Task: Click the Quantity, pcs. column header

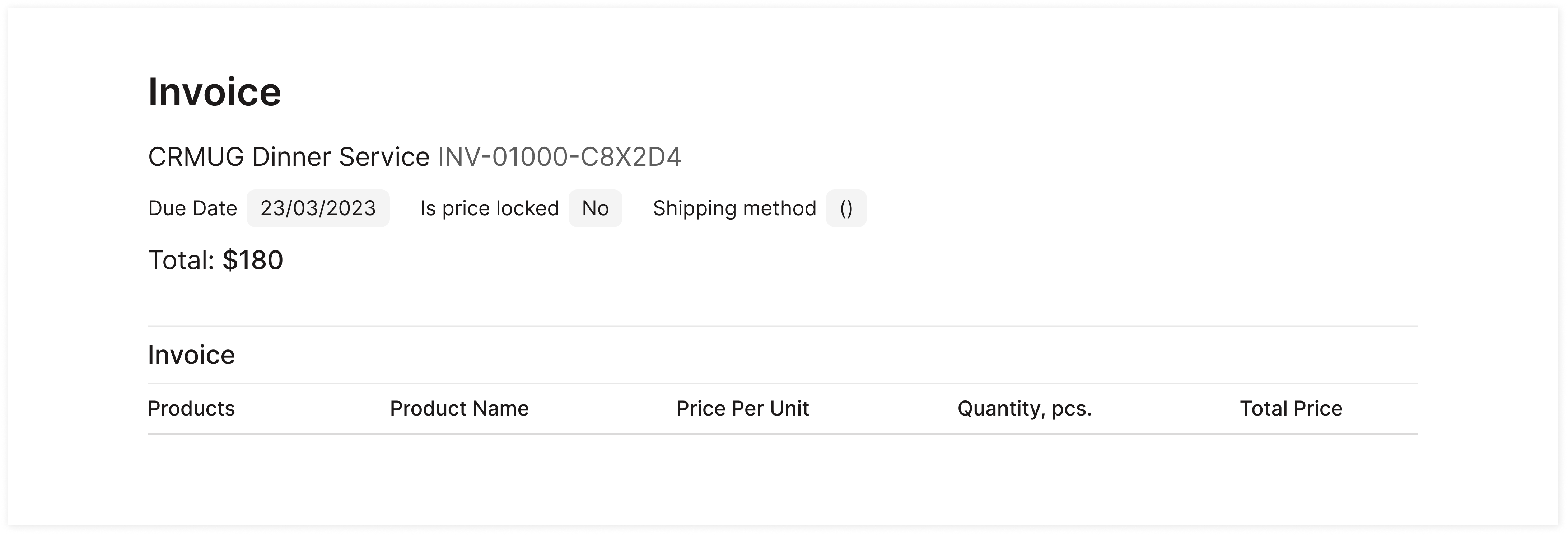Action: (x=1025, y=408)
